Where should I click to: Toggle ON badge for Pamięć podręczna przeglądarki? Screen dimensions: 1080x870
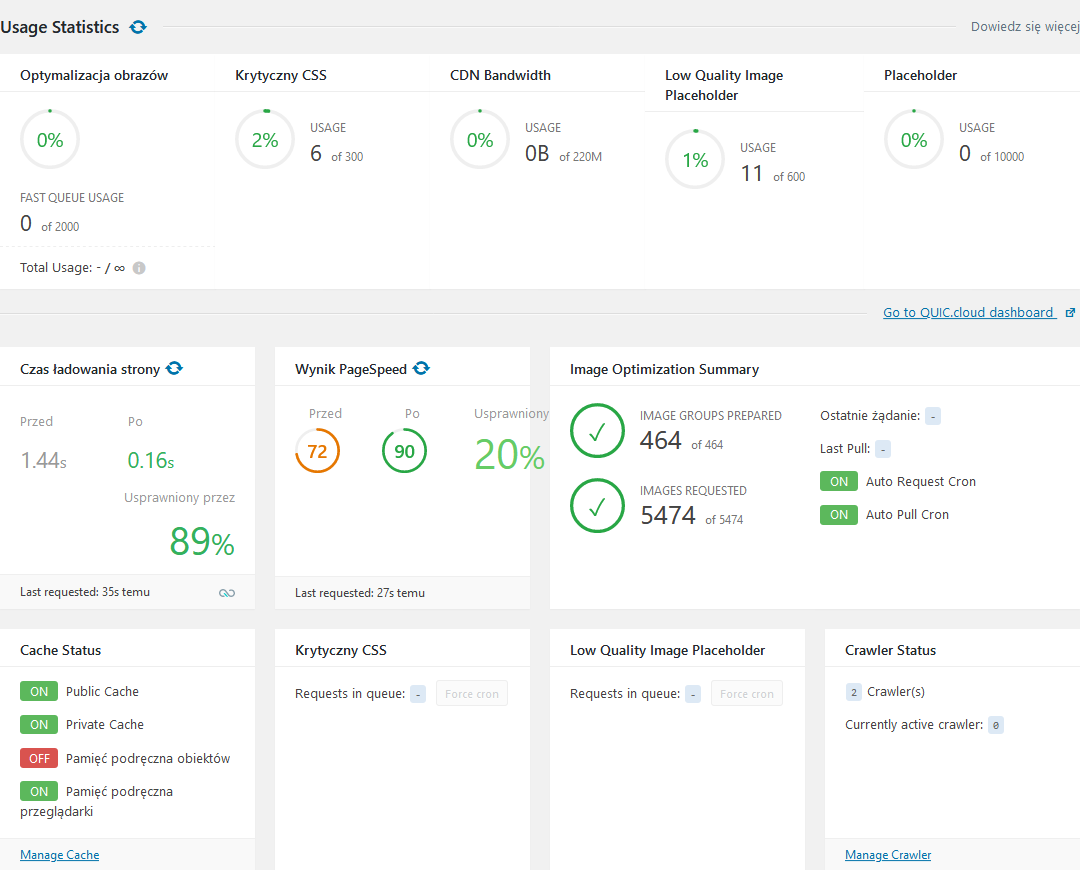[x=39, y=791]
